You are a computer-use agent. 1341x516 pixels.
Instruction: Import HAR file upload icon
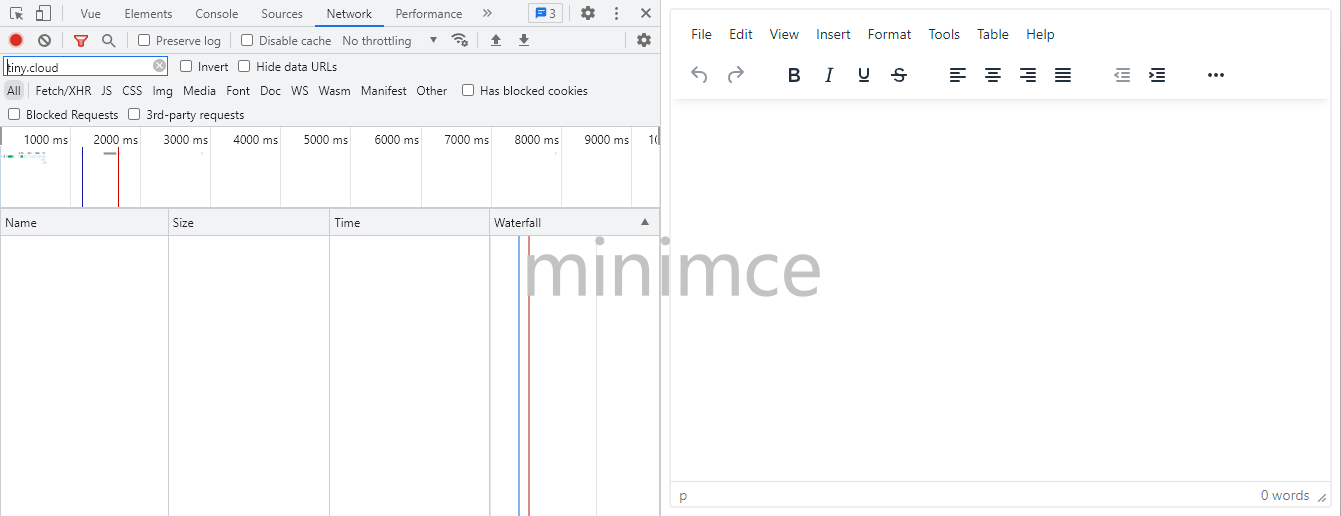(x=496, y=40)
